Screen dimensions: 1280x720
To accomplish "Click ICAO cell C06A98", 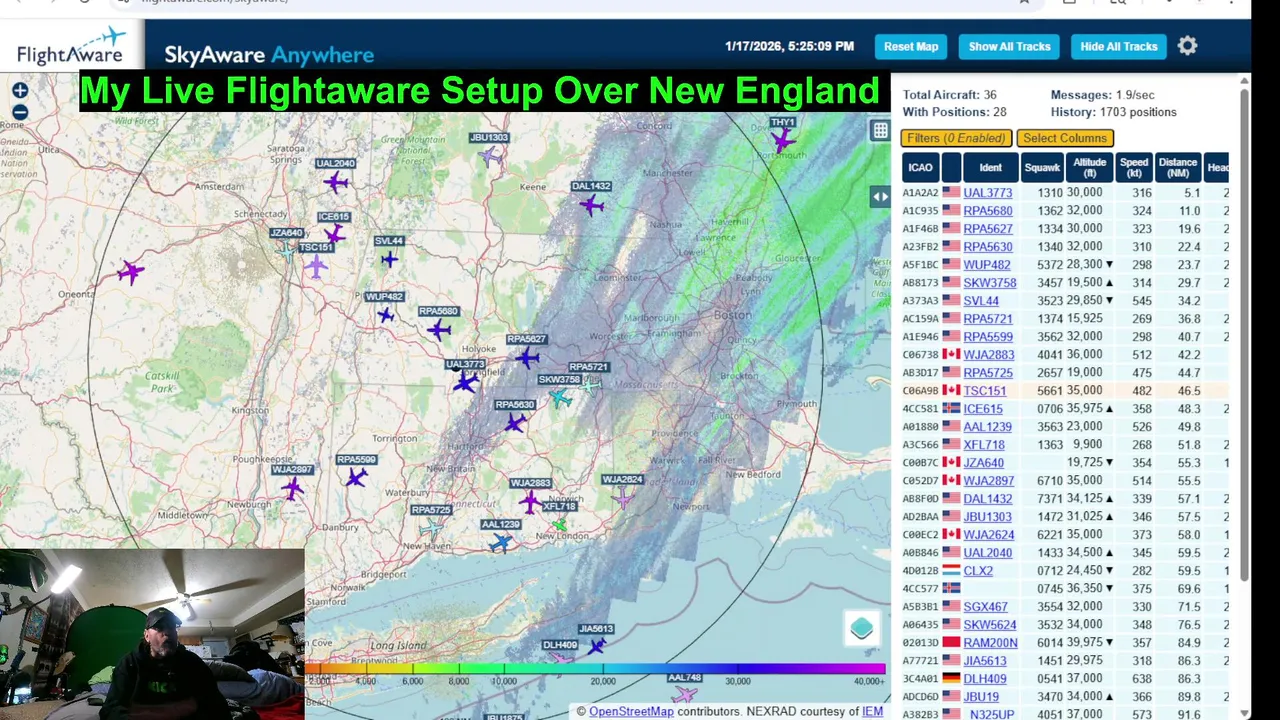I will [x=920, y=391].
